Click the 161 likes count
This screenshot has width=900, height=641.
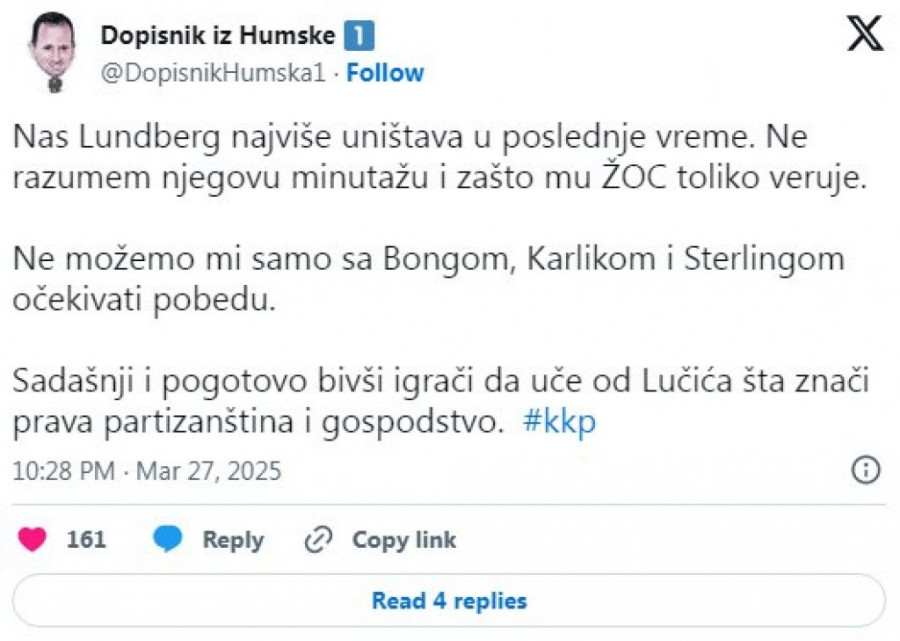click(86, 540)
